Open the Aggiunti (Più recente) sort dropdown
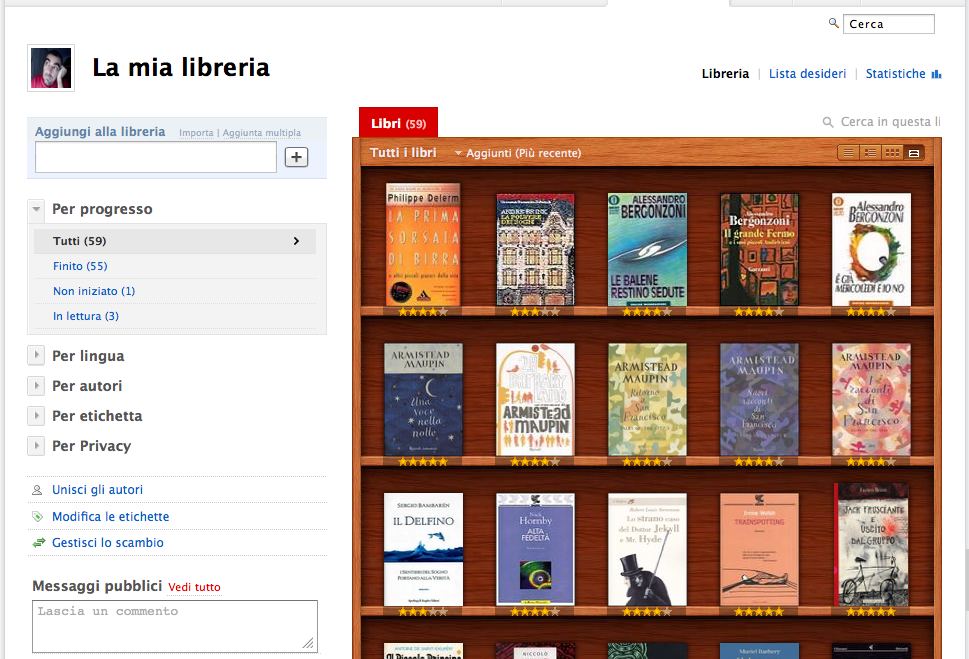 [518, 153]
